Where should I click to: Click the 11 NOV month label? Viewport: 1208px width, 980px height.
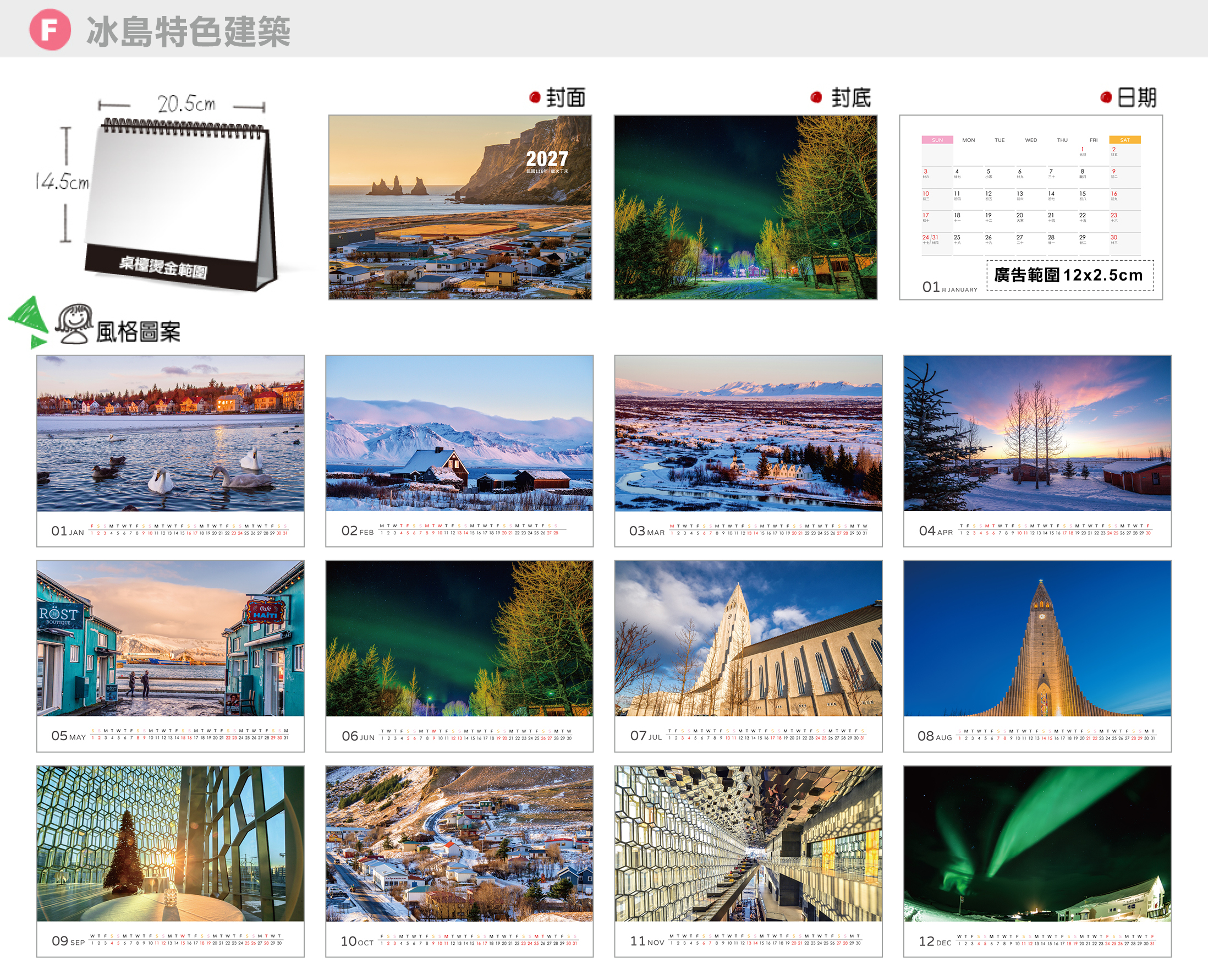coord(646,941)
